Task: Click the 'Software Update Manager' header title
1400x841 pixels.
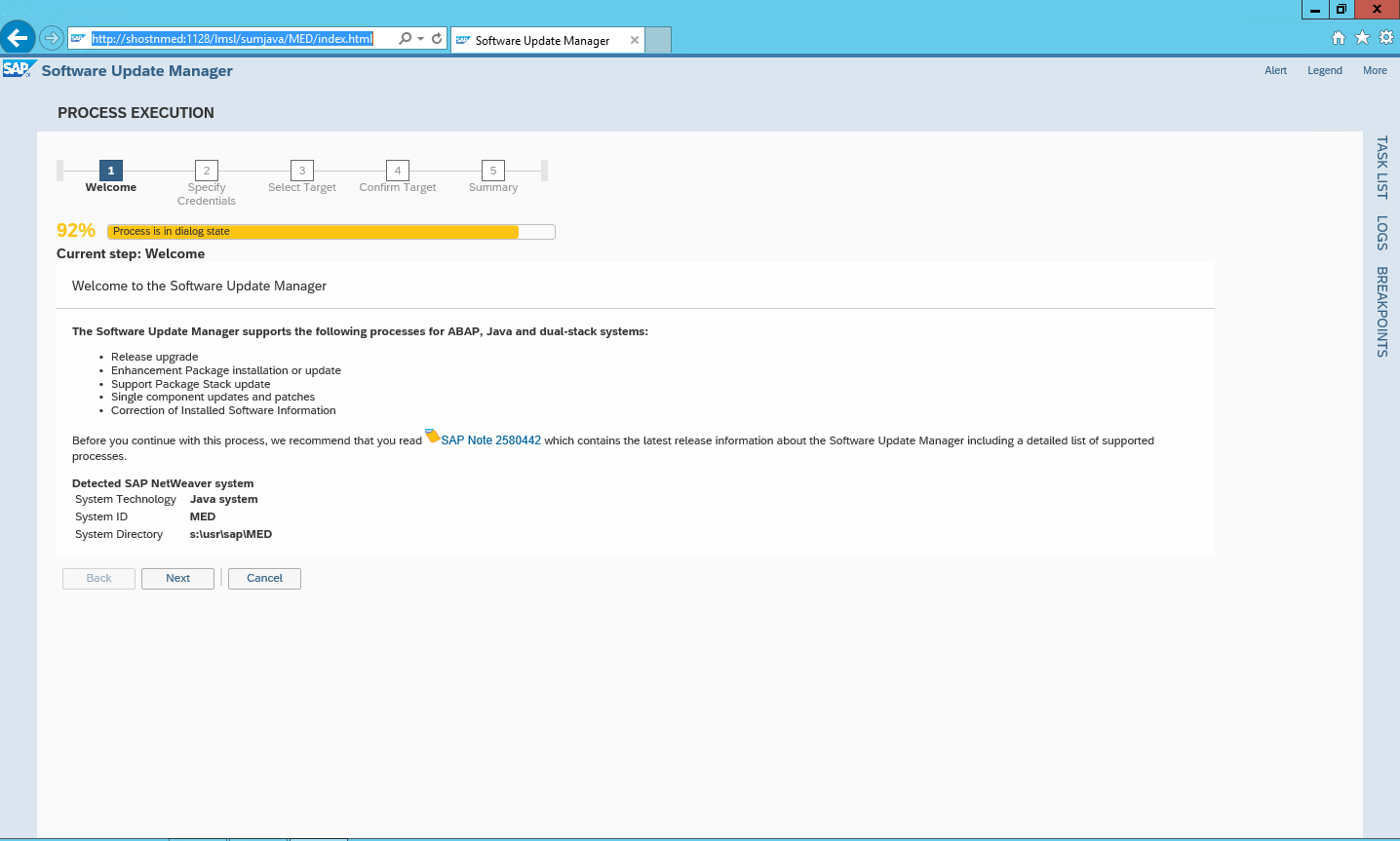Action: (136, 70)
